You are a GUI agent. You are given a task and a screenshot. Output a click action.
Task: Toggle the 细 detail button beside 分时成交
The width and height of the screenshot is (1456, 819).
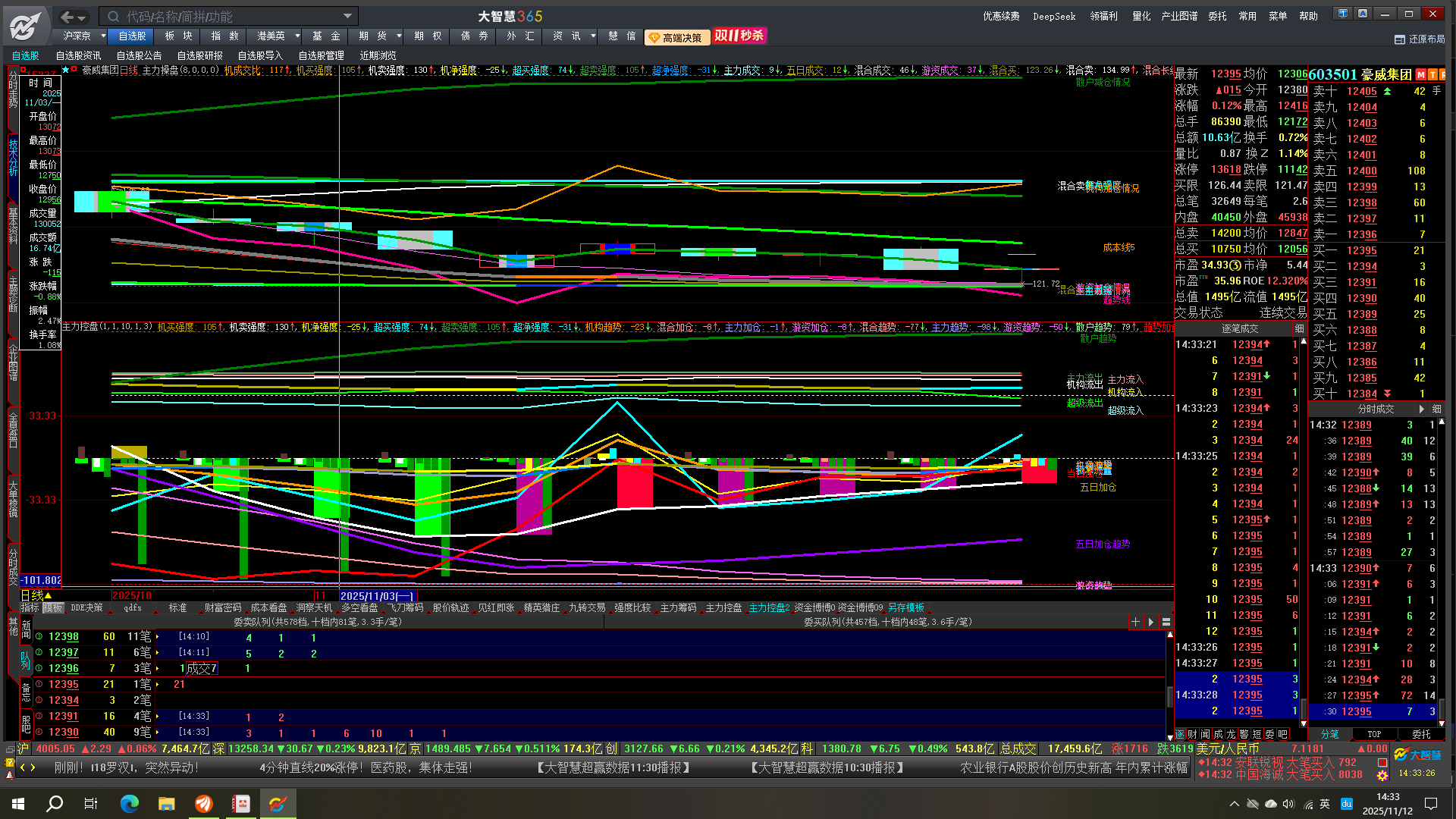1436,409
